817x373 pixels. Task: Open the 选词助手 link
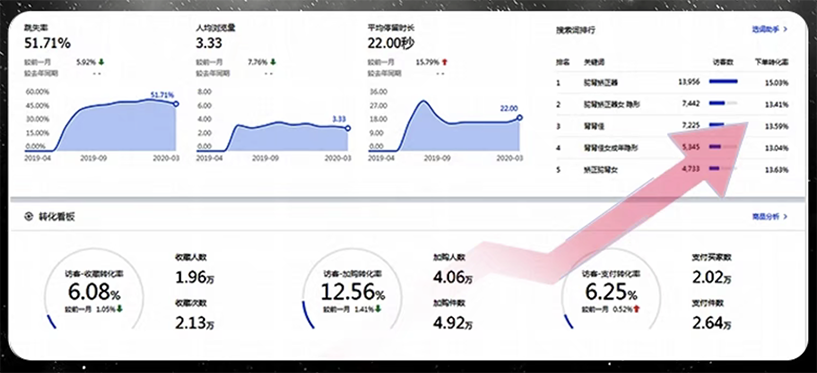coord(765,29)
